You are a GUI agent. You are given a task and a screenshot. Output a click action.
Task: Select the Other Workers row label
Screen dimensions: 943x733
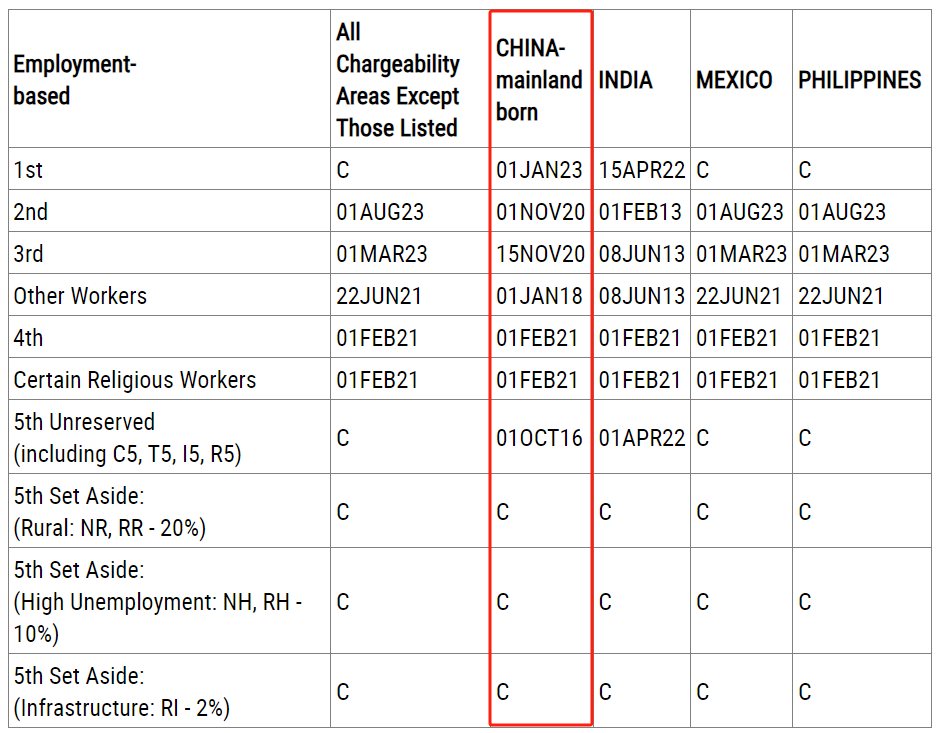click(x=80, y=296)
